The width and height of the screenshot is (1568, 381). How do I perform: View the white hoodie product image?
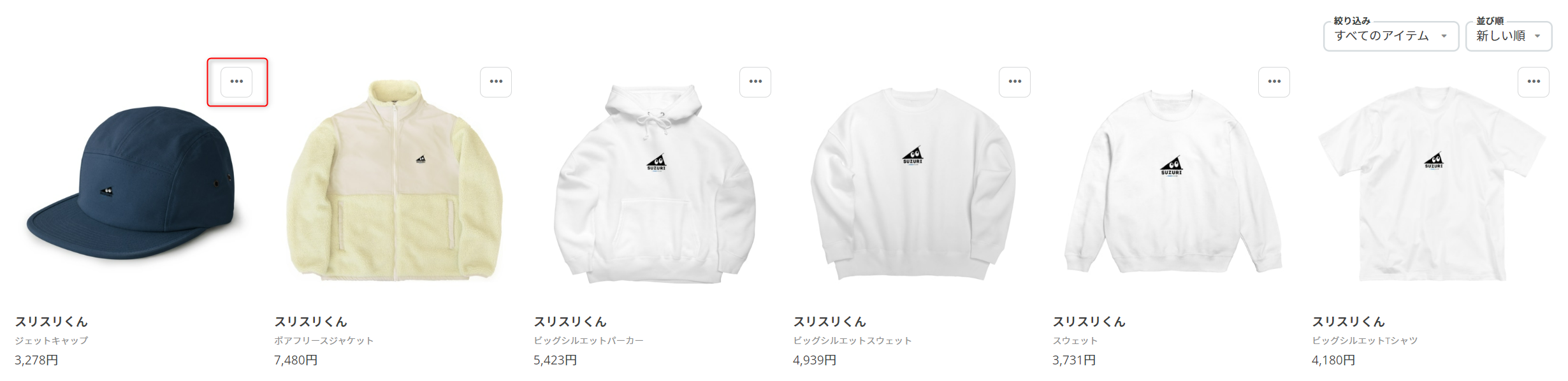pos(655,183)
